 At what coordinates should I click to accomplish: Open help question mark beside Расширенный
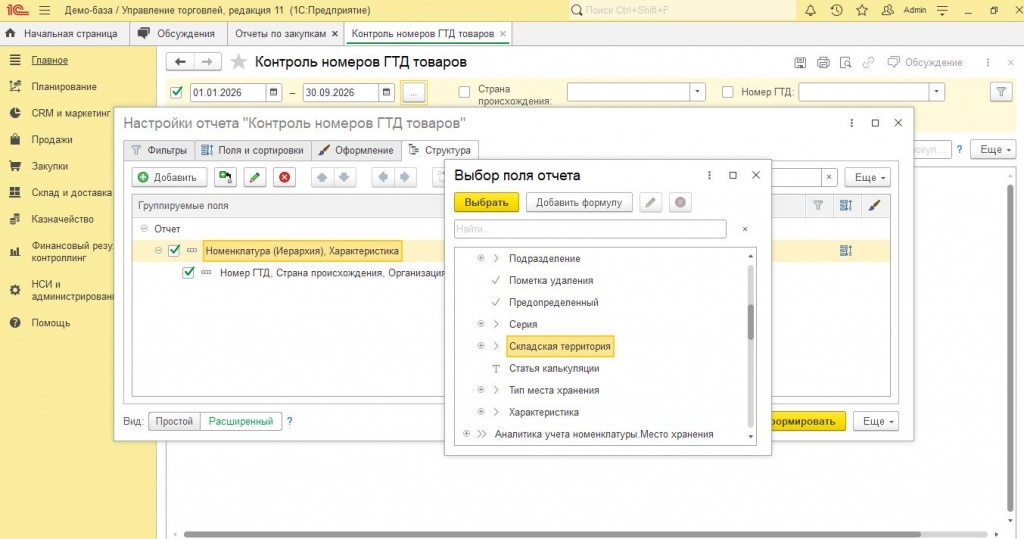point(290,421)
